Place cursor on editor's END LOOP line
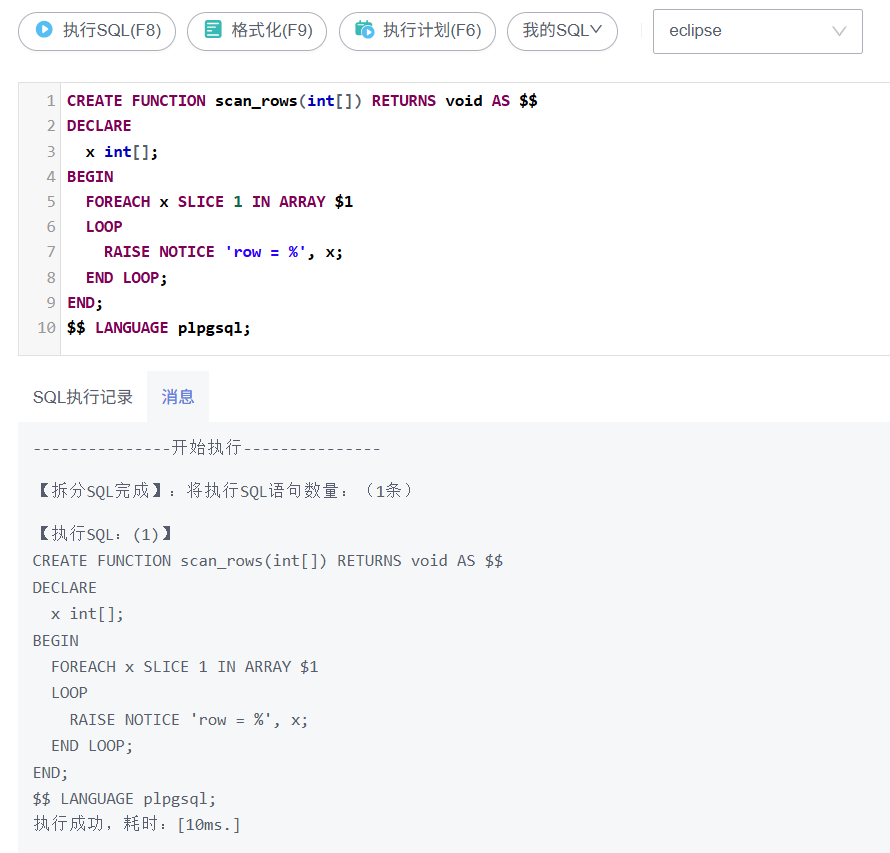The height and width of the screenshot is (853, 890). tap(127, 278)
